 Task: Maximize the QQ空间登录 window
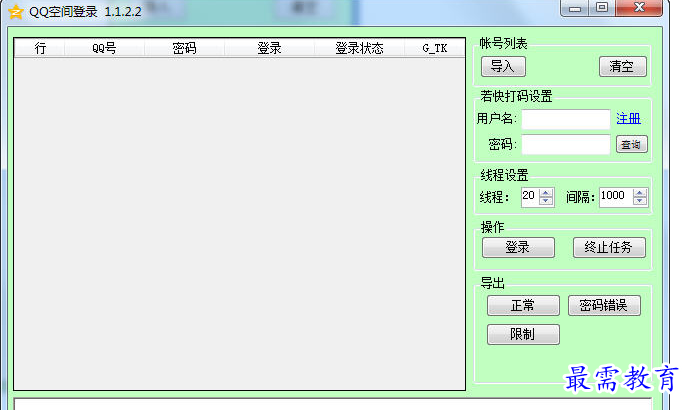[602, 8]
